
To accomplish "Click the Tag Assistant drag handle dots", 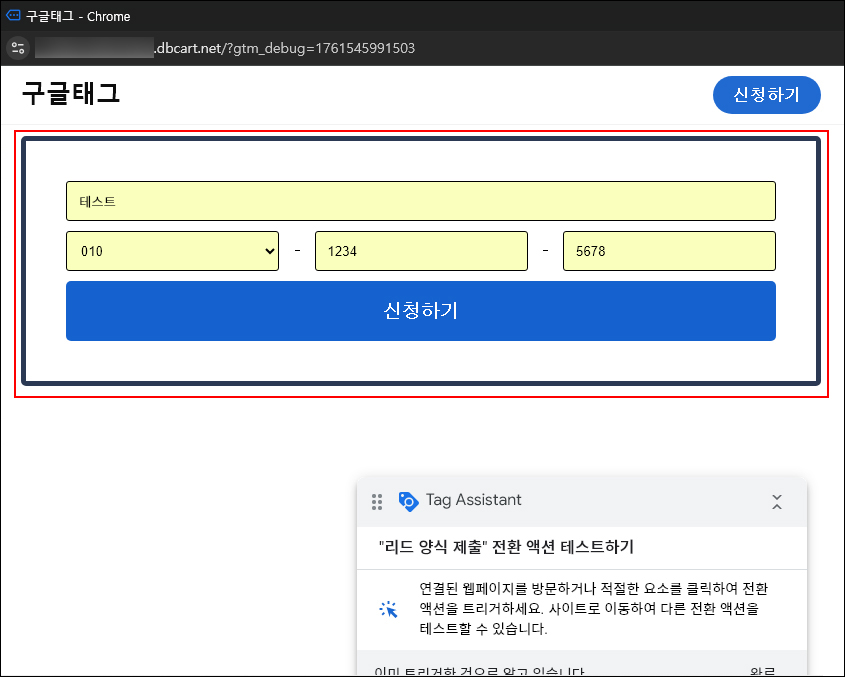I will pyautogui.click(x=377, y=501).
